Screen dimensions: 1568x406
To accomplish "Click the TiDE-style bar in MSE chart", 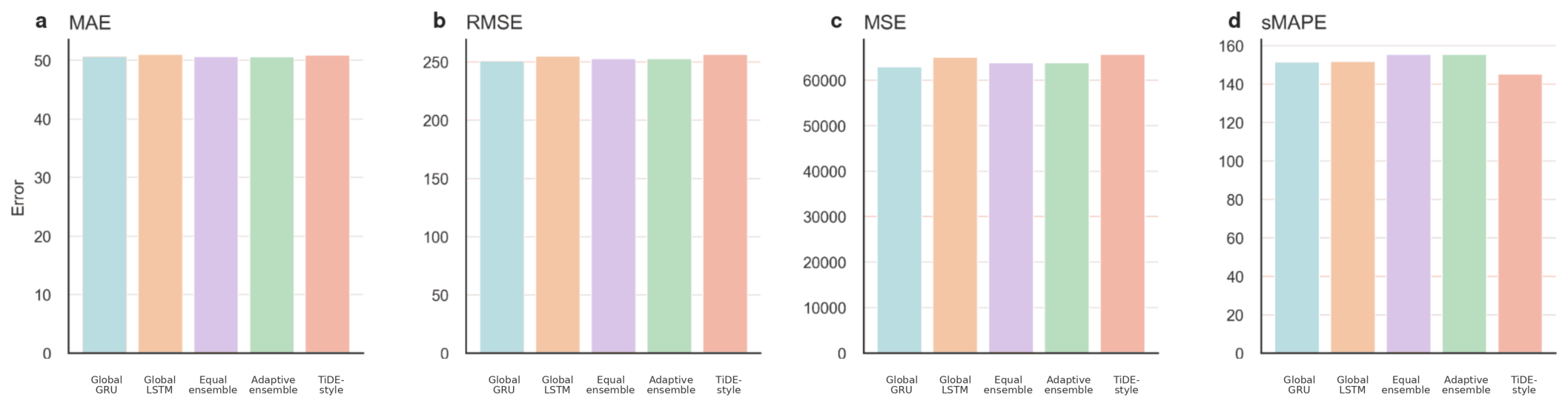I will click(x=1122, y=204).
